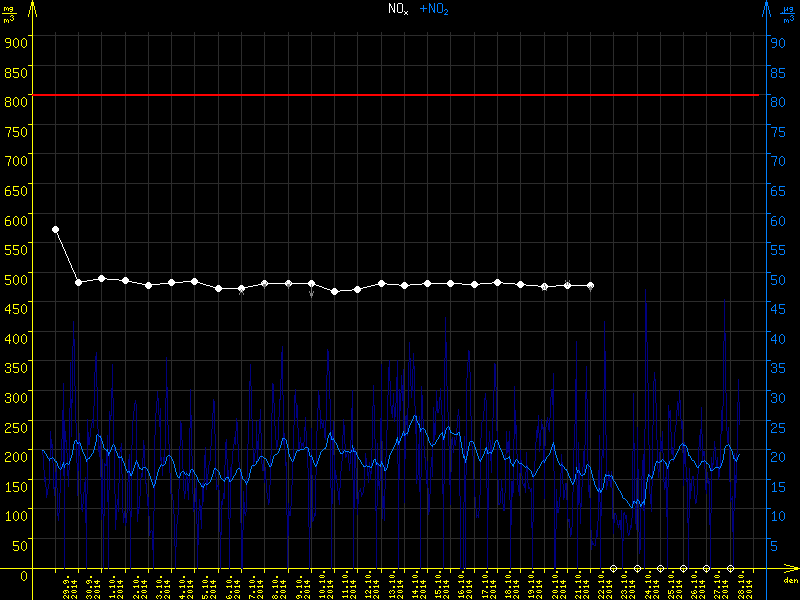Viewport: 800px width, 600px height.
Task: Click the blue right axis arrow
Action: [x=765, y=8]
